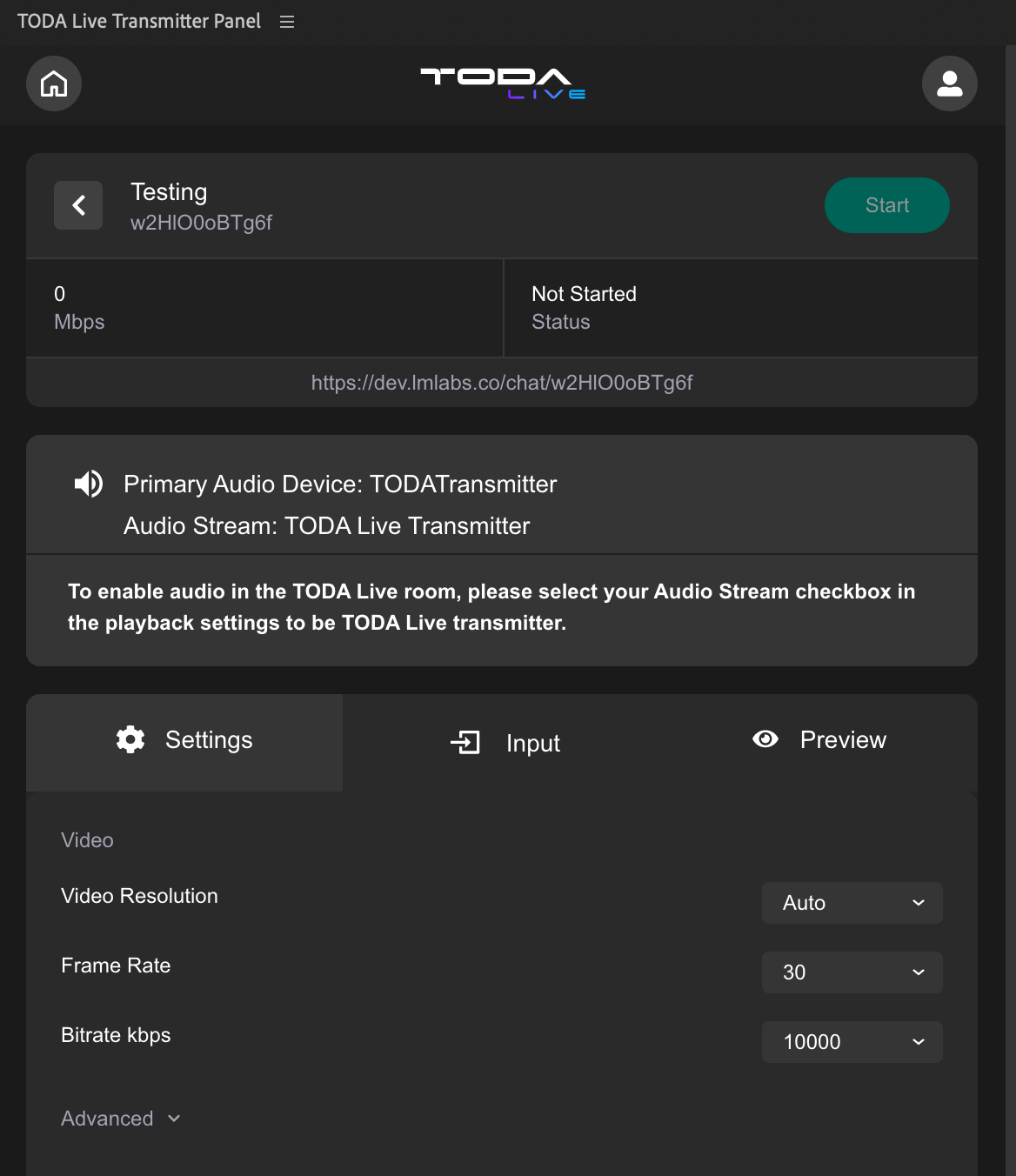Click the Not Started status text
The width and height of the screenshot is (1016, 1176).
pyautogui.click(x=584, y=294)
